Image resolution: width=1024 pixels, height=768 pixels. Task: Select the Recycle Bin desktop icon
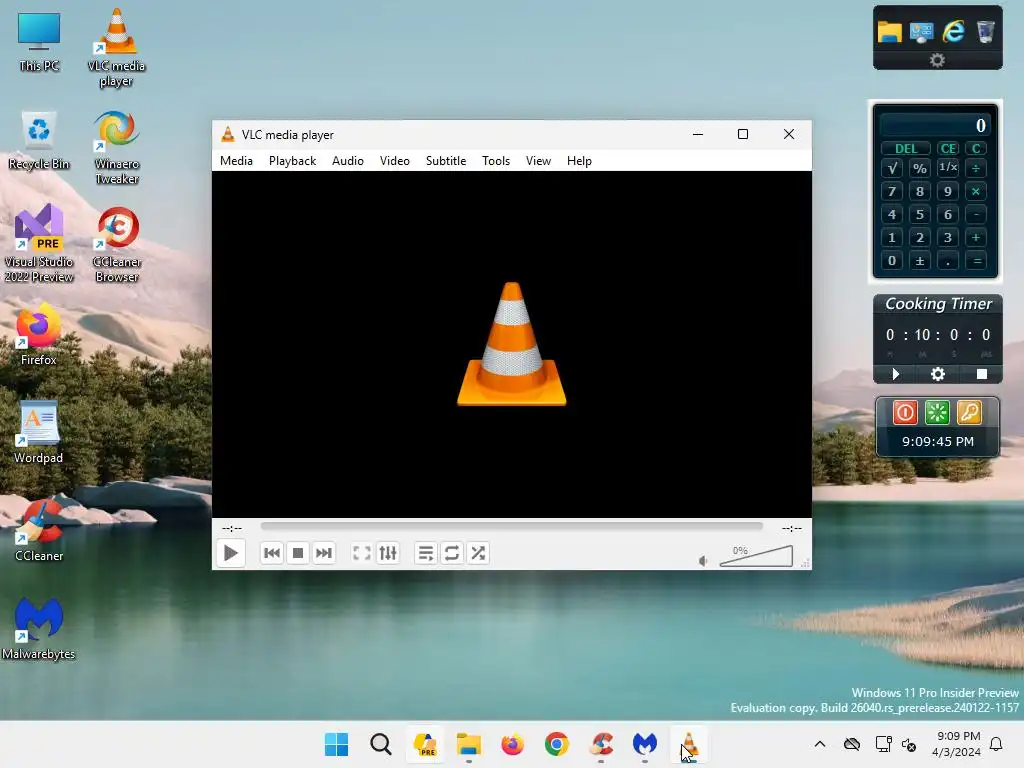point(39,140)
